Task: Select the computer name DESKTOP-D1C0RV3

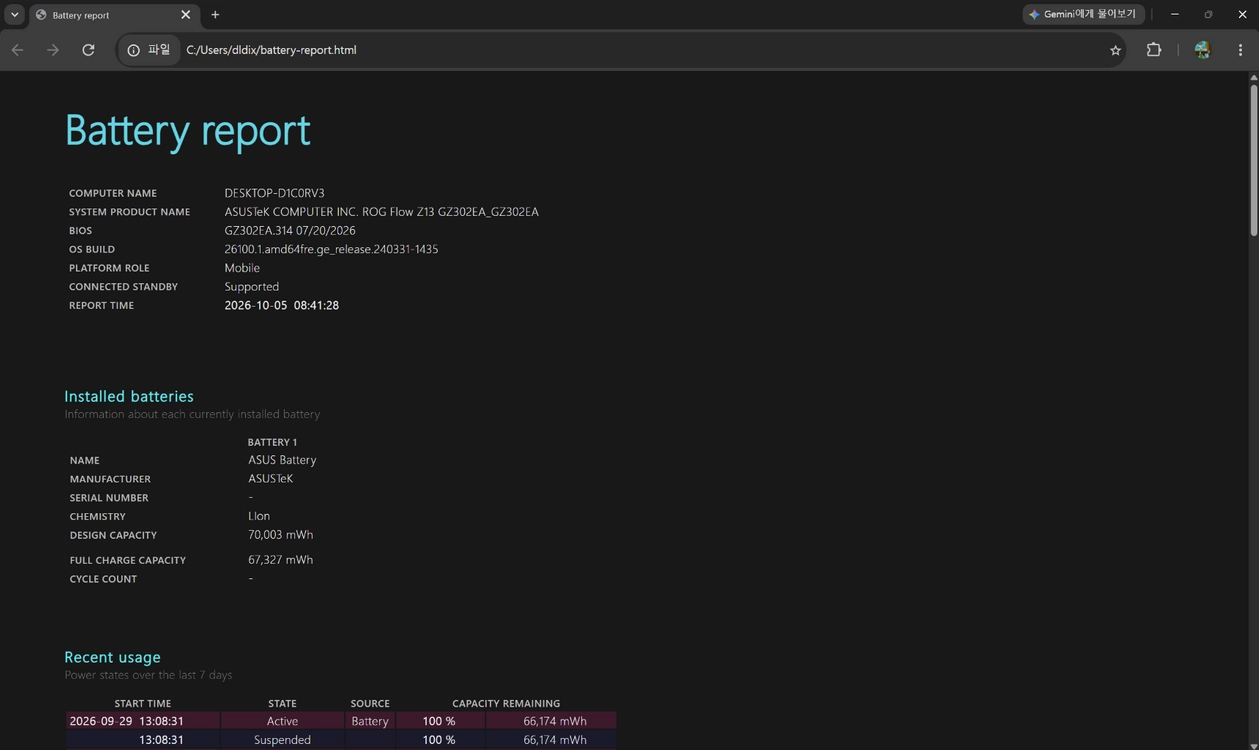Action: [274, 193]
